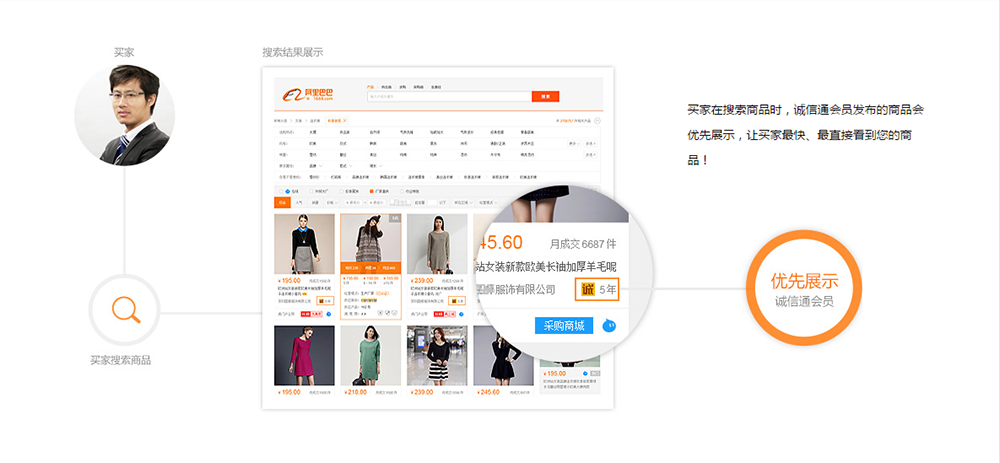Click the orange magnifying glass search icon
This screenshot has height=463, width=1000.
click(x=125, y=311)
